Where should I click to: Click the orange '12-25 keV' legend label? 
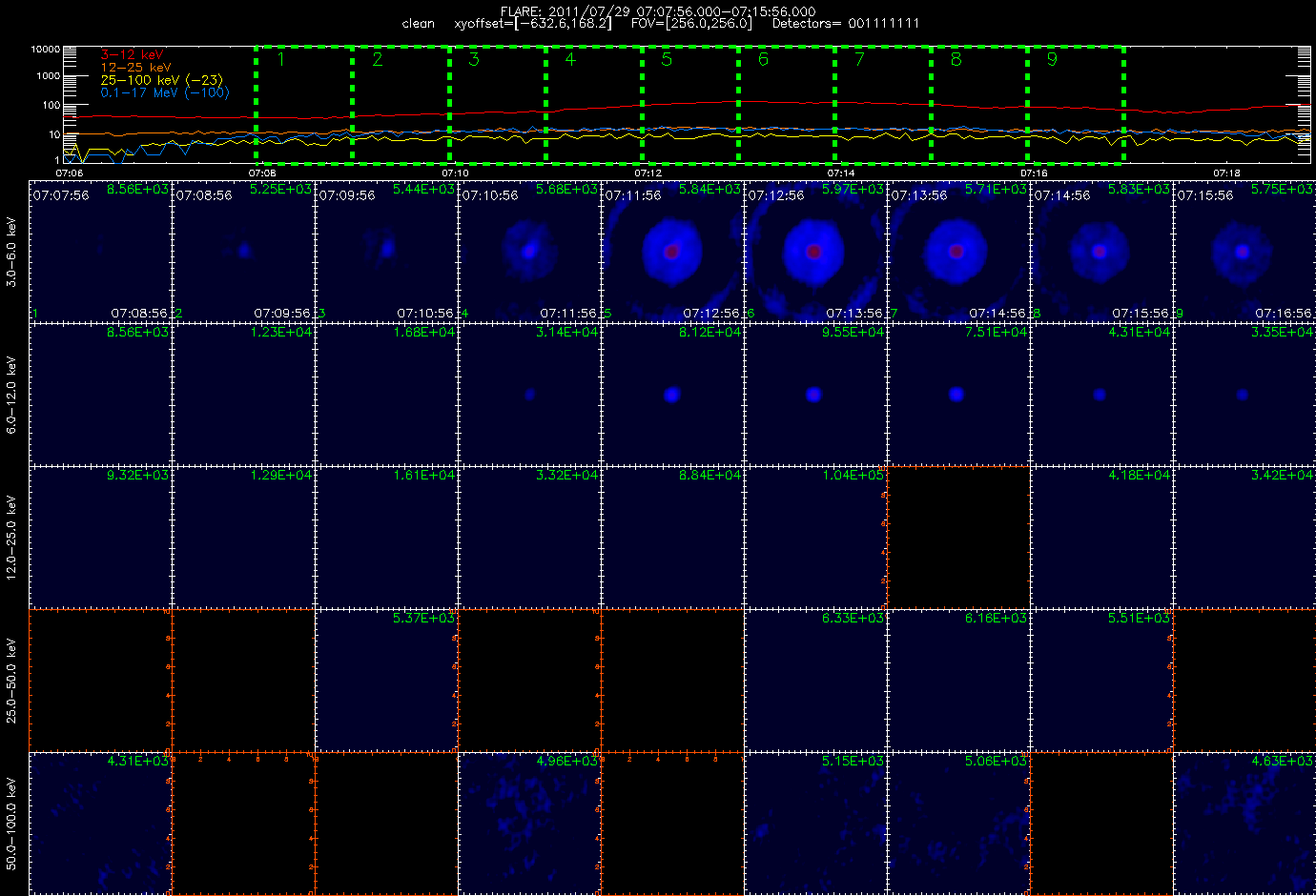tap(135, 68)
